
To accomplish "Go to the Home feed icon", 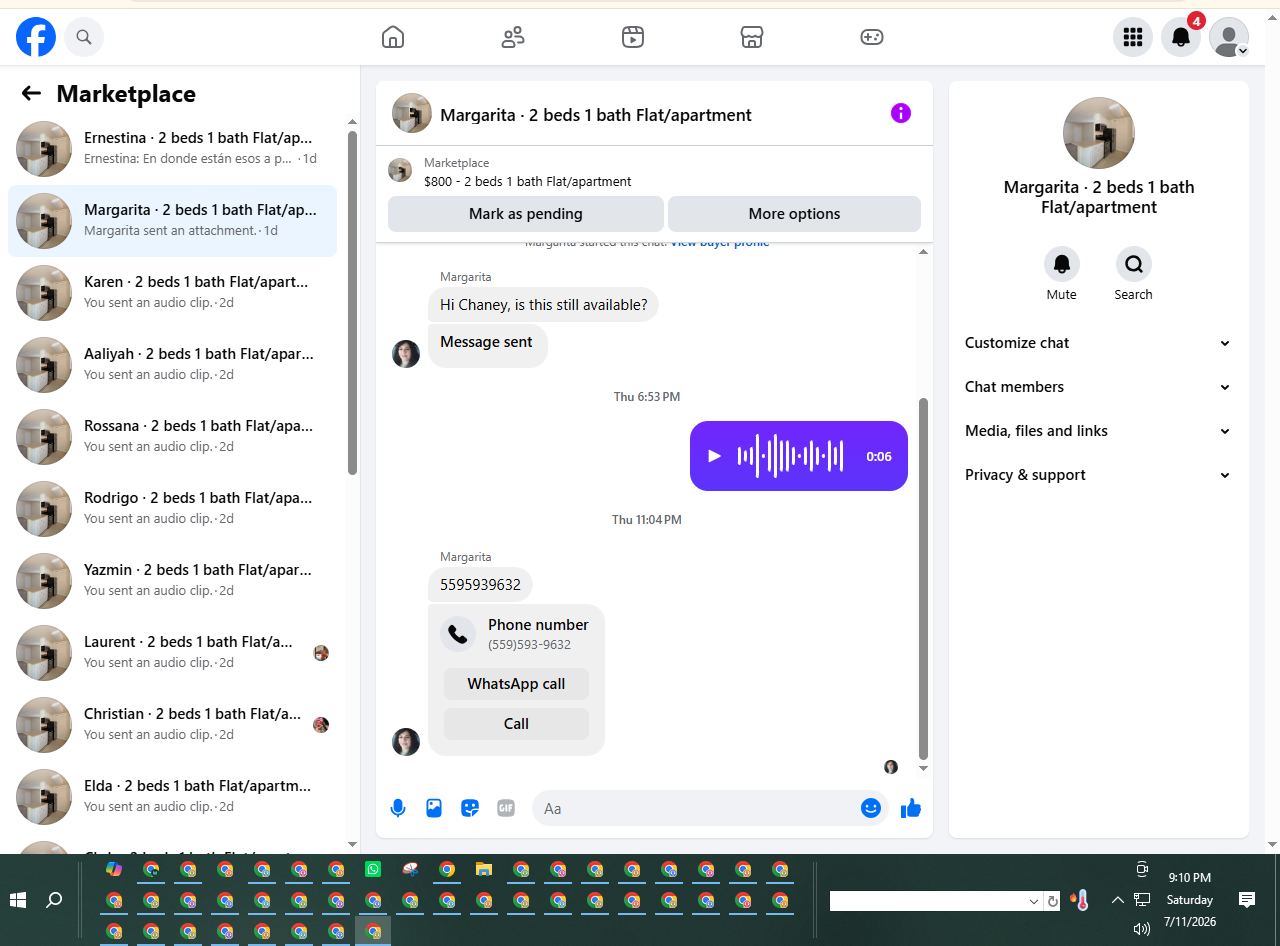I will pos(393,37).
